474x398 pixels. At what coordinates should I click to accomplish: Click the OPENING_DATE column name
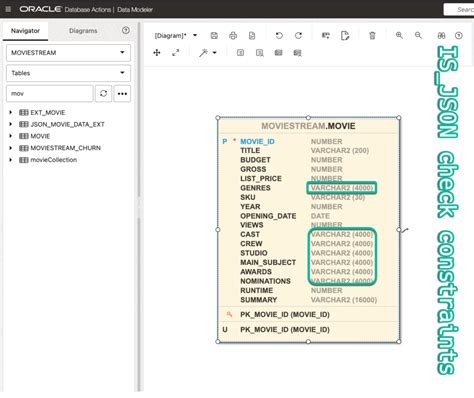click(268, 216)
